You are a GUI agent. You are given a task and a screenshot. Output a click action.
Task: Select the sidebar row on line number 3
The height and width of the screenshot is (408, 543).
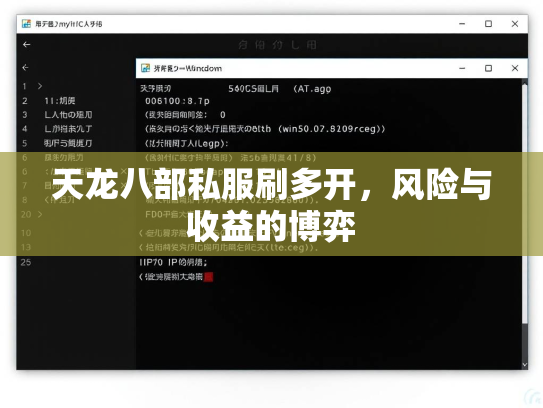point(68,115)
